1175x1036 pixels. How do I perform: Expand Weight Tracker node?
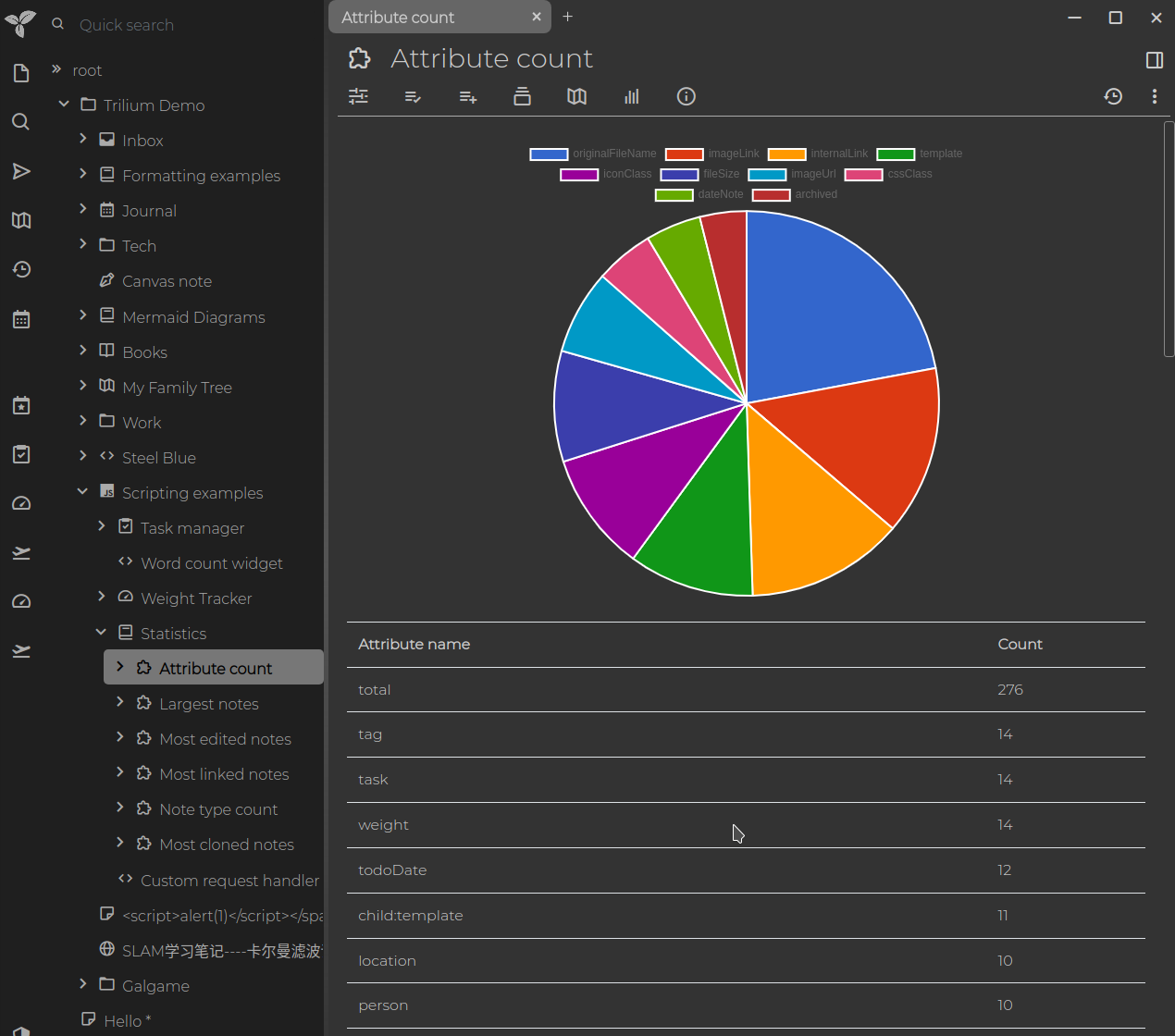101,597
